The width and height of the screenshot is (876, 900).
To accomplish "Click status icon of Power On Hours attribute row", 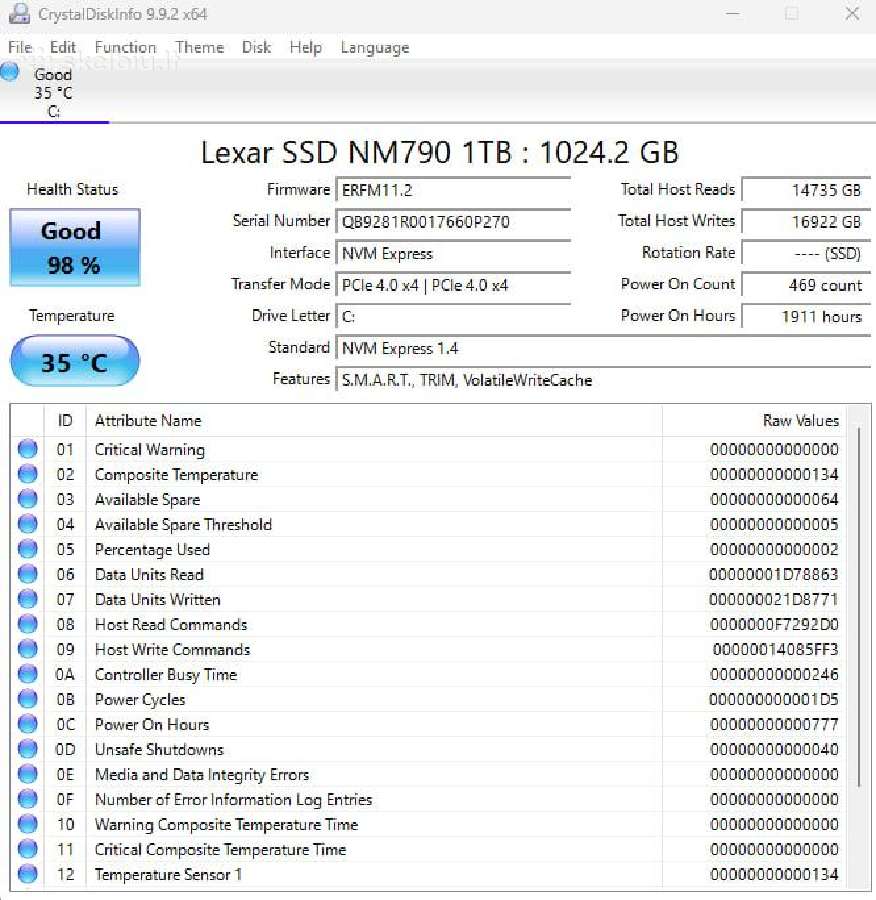I will coord(28,724).
